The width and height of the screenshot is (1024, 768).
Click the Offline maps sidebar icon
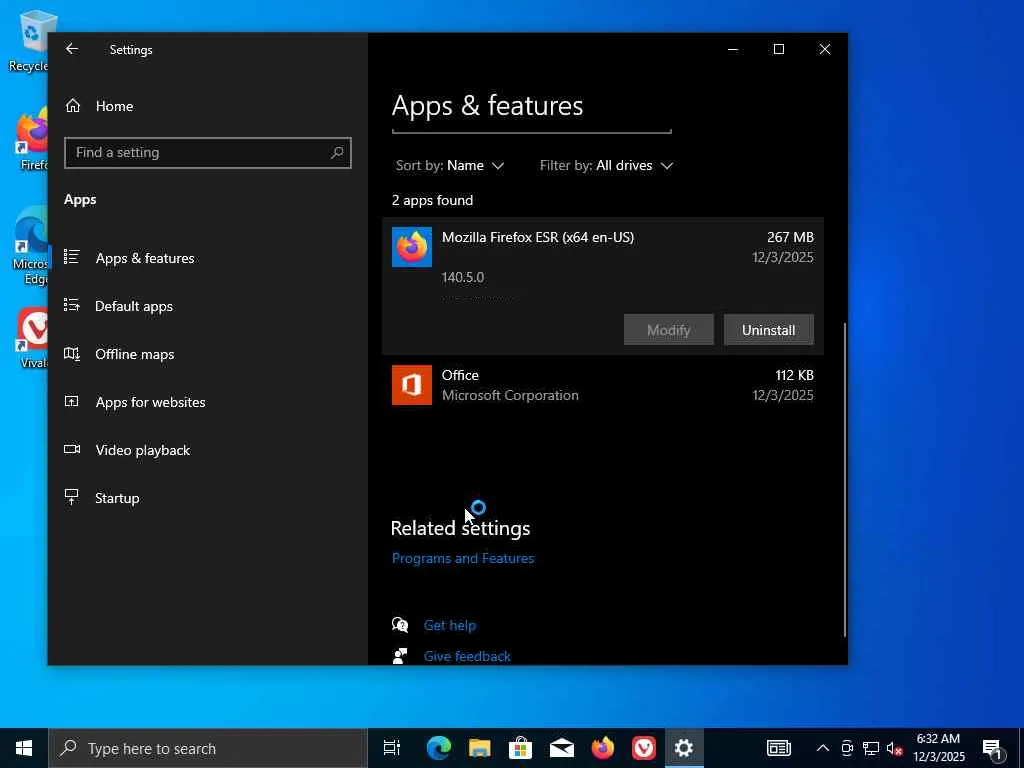pyautogui.click(x=72, y=353)
